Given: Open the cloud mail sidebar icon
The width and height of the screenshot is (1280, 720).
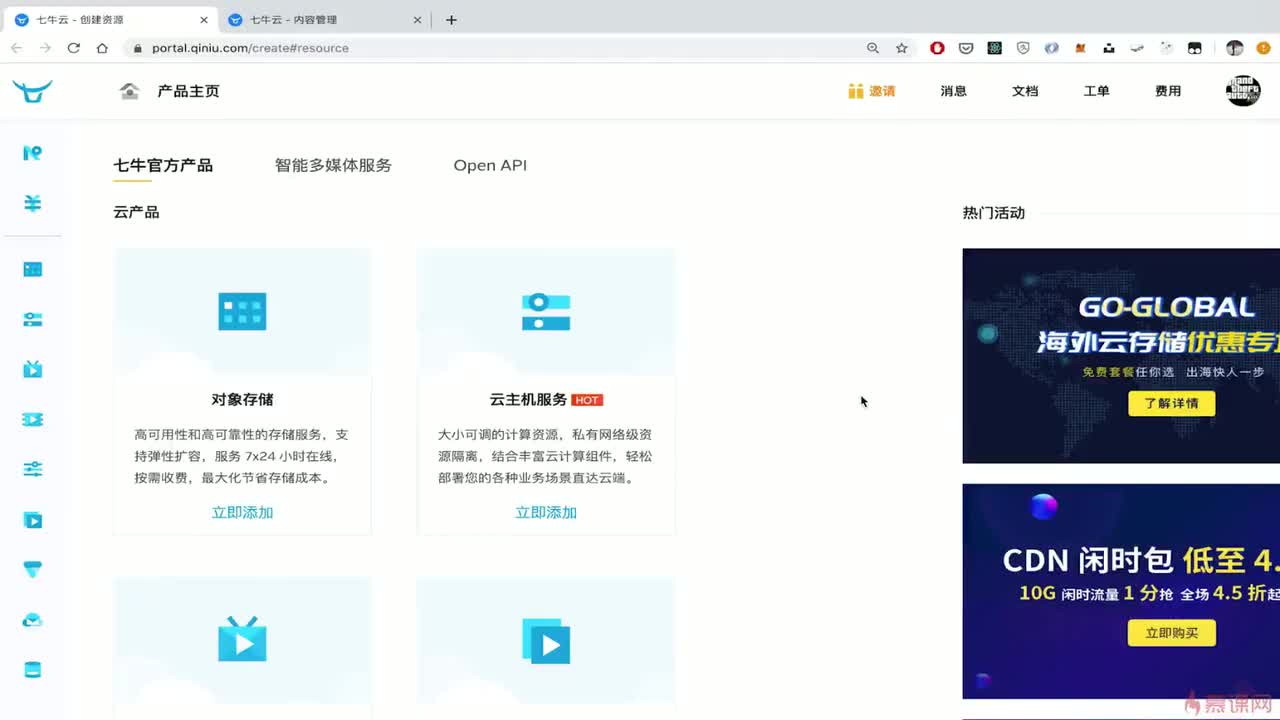Looking at the screenshot, I should (32, 620).
